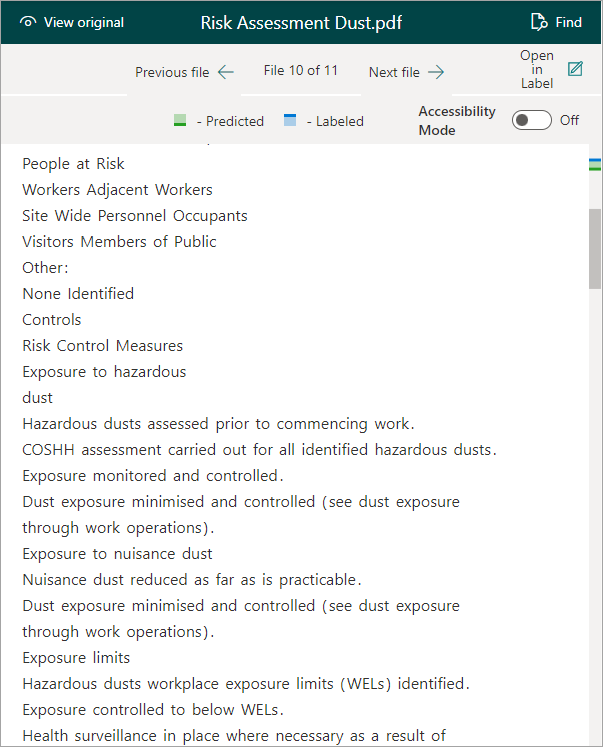The image size is (603, 747).
Task: Click the Previous file left arrow
Action: coord(226,72)
